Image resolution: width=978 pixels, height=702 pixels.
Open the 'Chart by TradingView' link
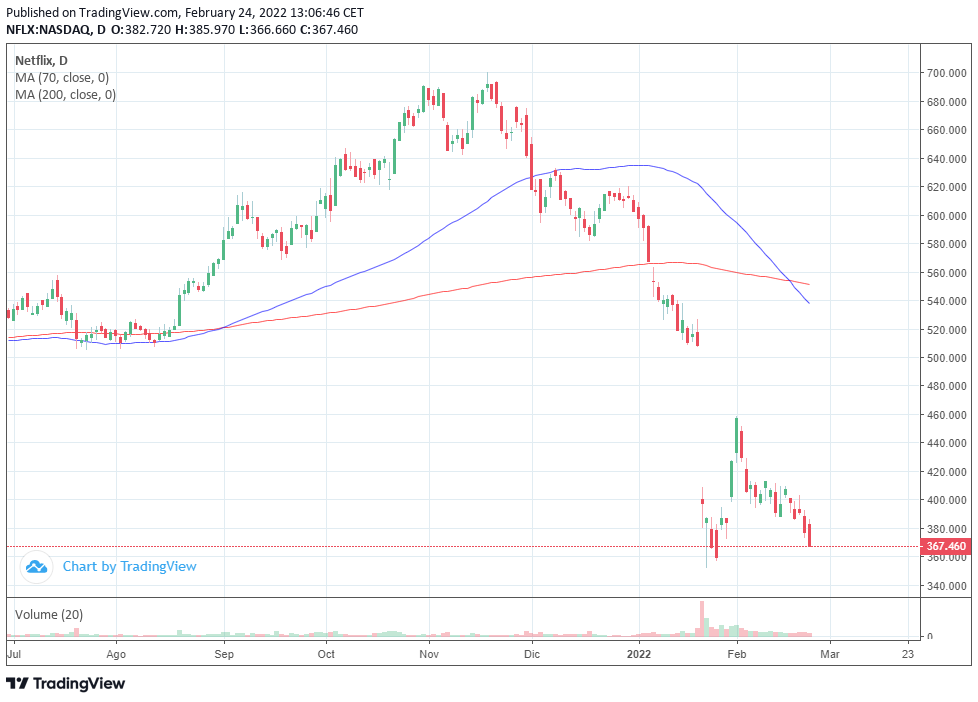tap(129, 567)
